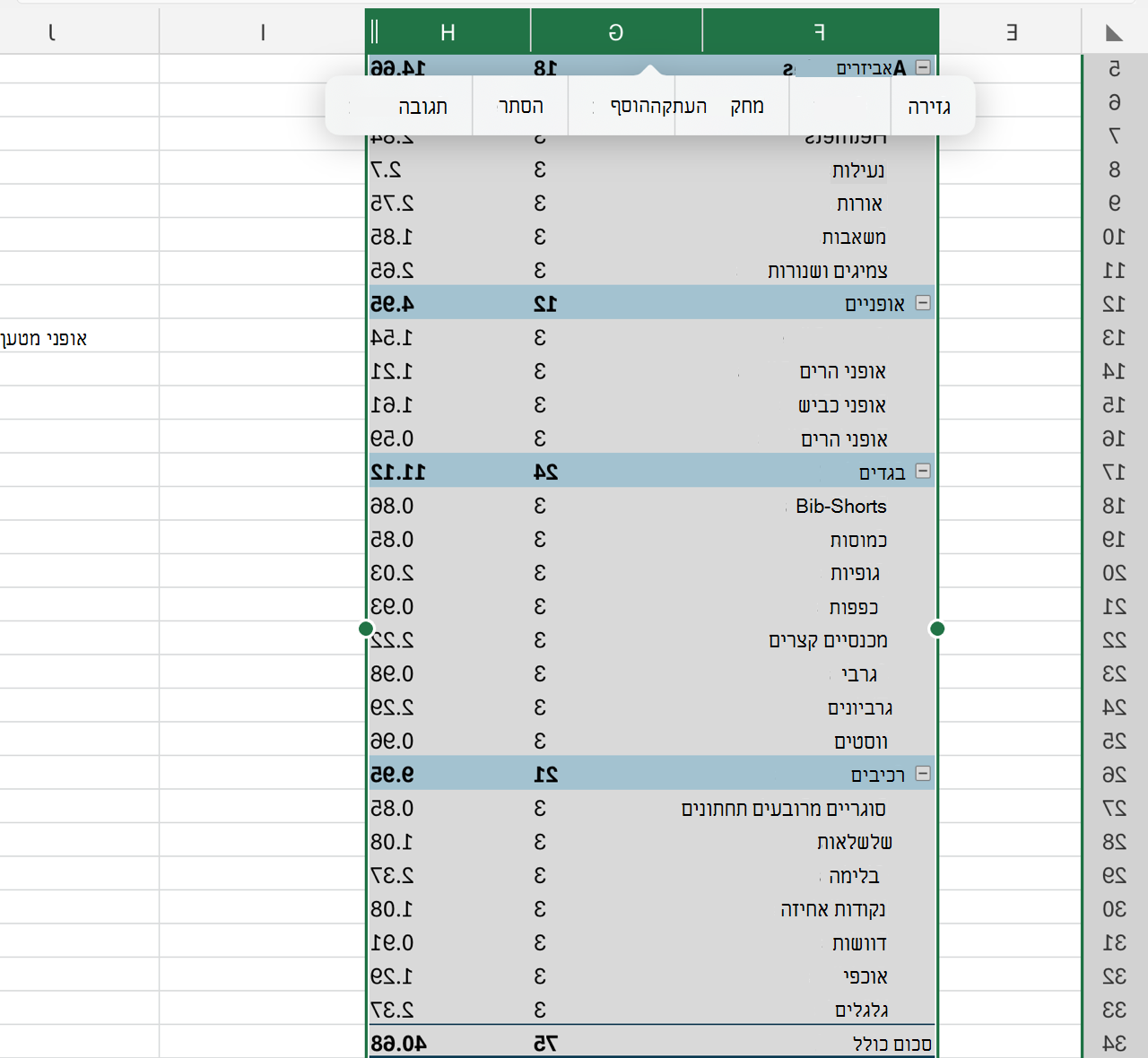Screen dimensions: 1148x1058
Task: Click the גרביונים cell
Action: (859, 707)
